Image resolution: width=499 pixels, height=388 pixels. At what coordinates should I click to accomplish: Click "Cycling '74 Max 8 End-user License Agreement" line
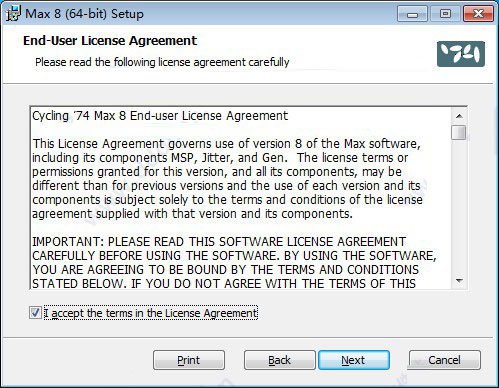pyautogui.click(x=160, y=116)
